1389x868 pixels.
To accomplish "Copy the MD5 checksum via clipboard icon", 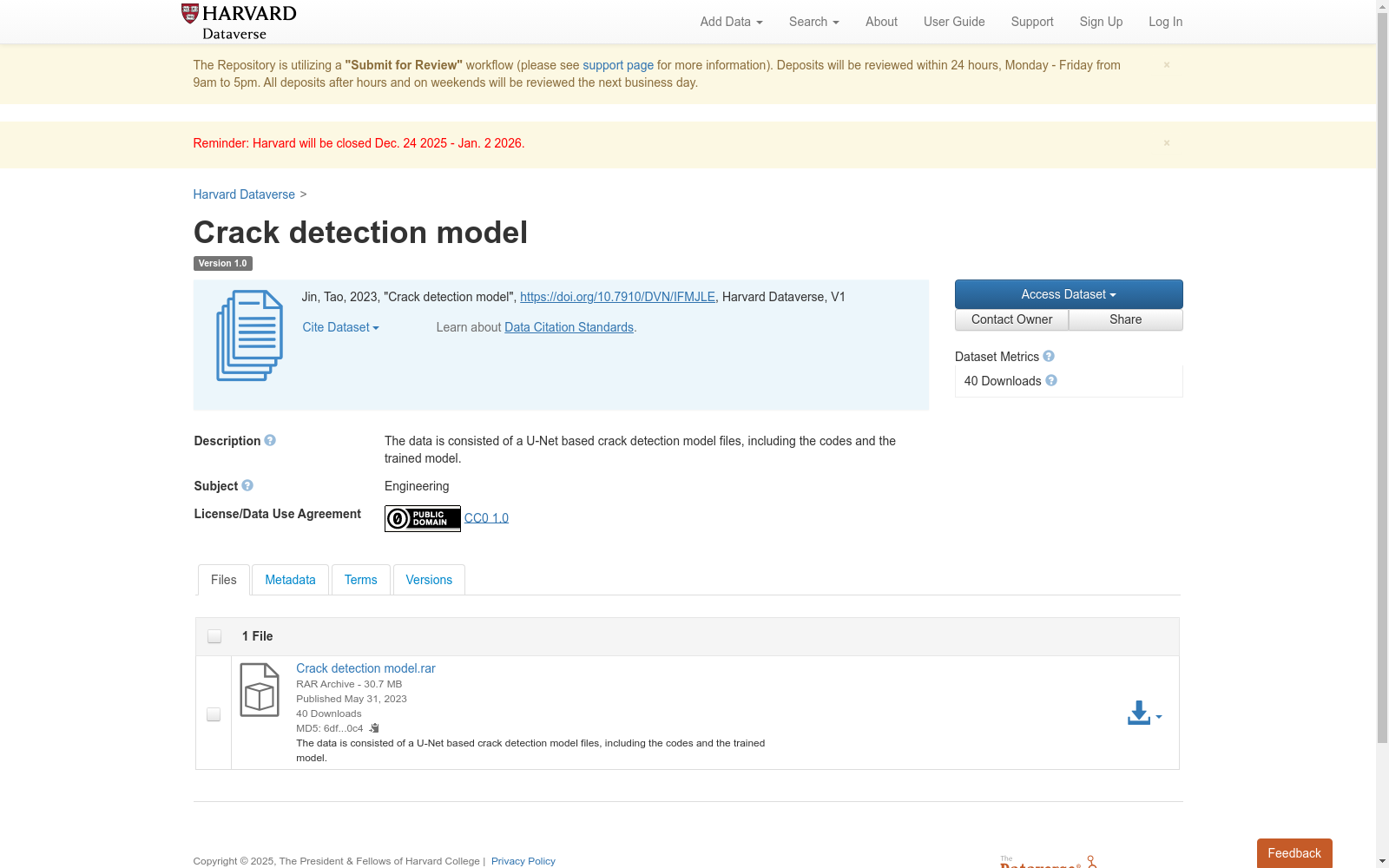I will tap(373, 727).
